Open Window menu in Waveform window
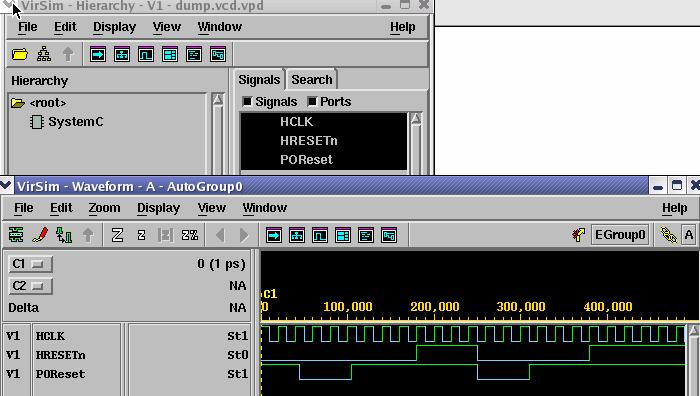This screenshot has height=396, width=700. coord(265,208)
